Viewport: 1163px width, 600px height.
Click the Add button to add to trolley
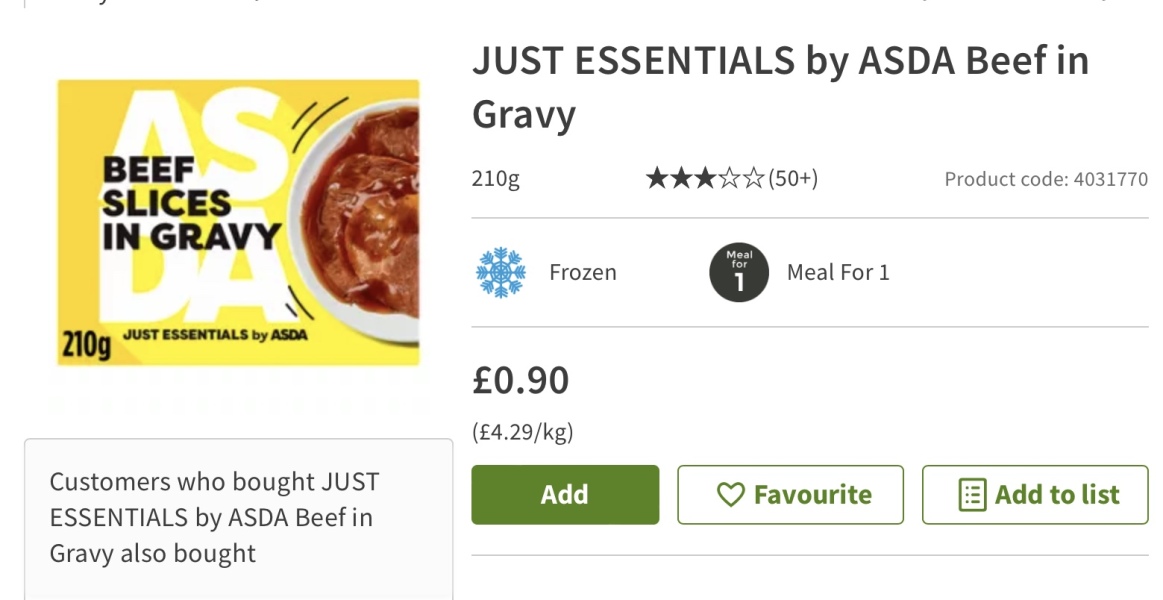coord(565,494)
